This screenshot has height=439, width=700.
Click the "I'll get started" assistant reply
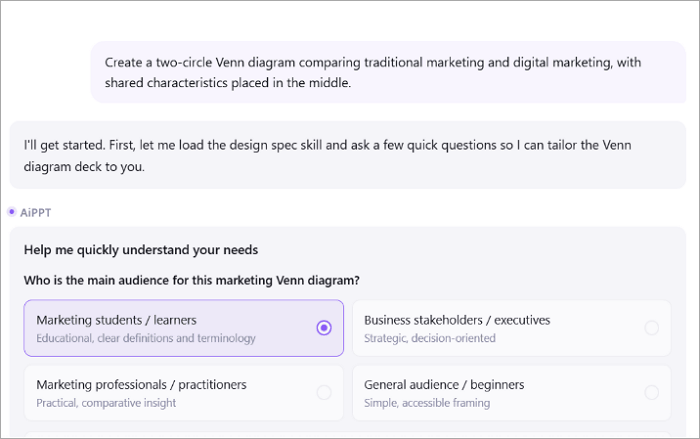347,155
